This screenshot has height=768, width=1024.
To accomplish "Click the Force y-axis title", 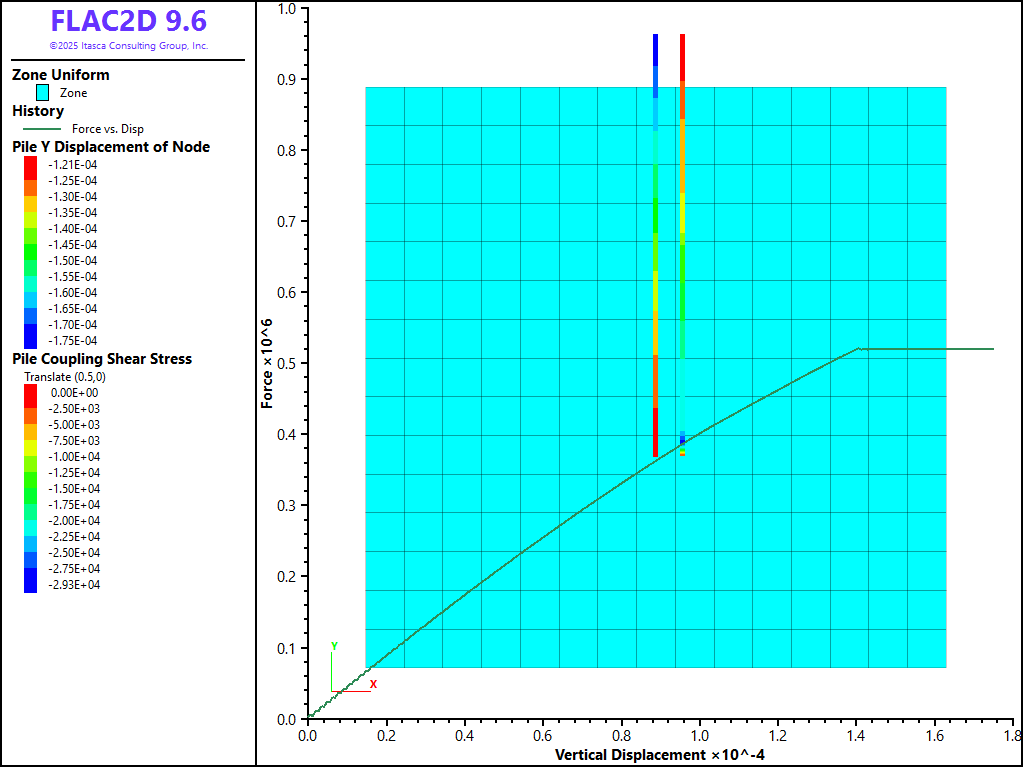I will tap(267, 362).
